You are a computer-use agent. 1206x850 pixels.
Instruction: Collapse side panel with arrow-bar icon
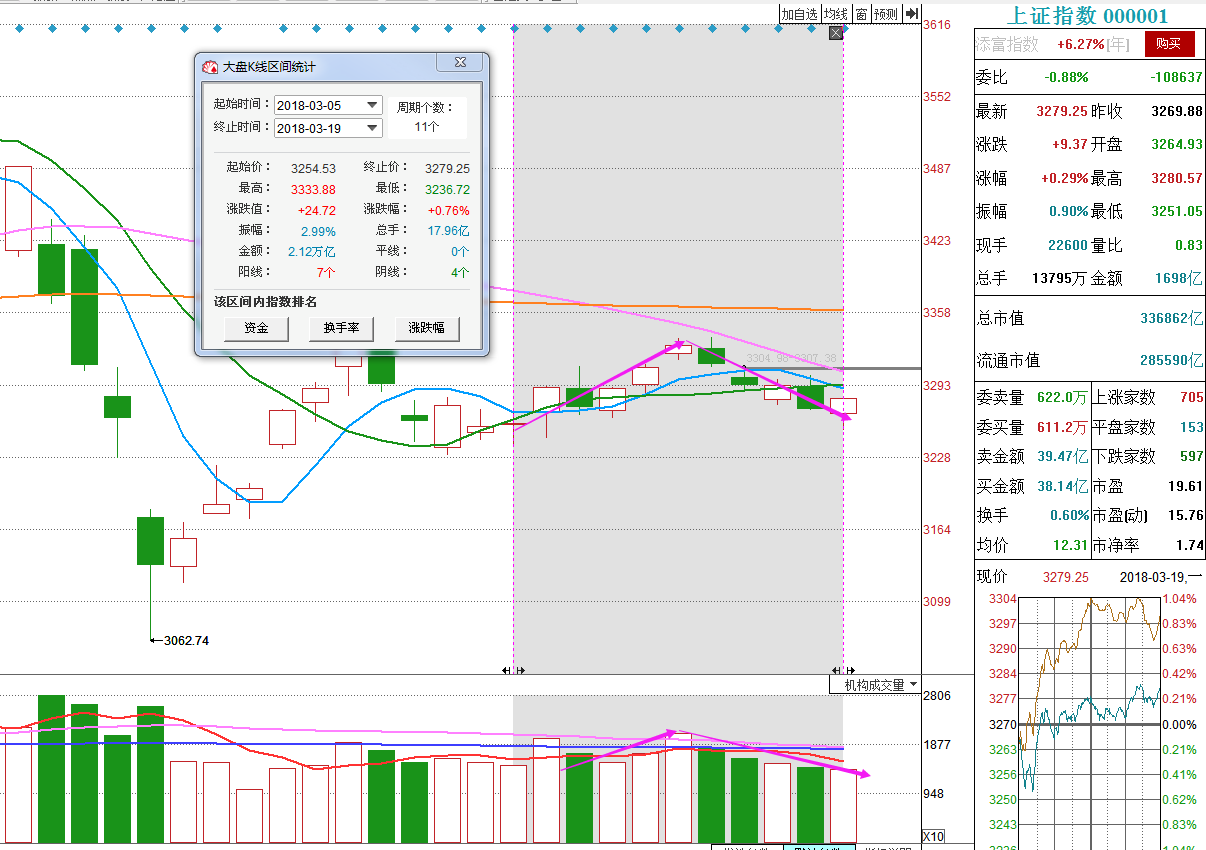[x=911, y=13]
